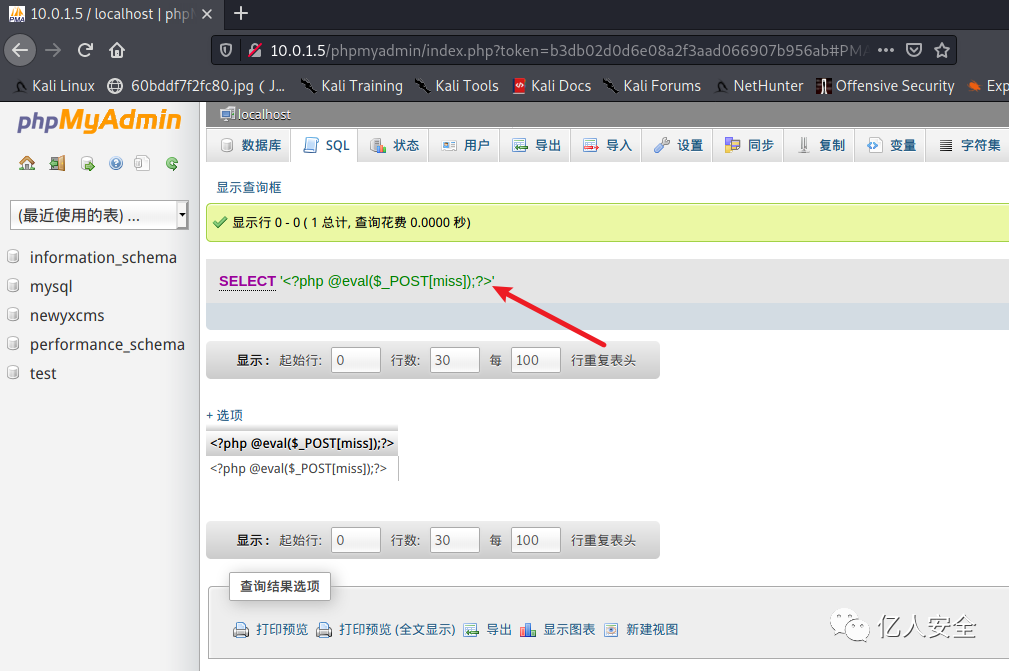
Task: Switch to the 状态 status tab
Action: 394,145
